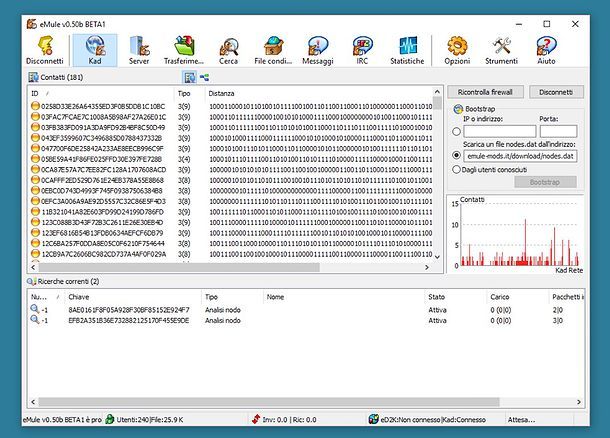This screenshot has height=438, width=610.
Task: Open the Server toolbar section
Action: pyautogui.click(x=139, y=50)
